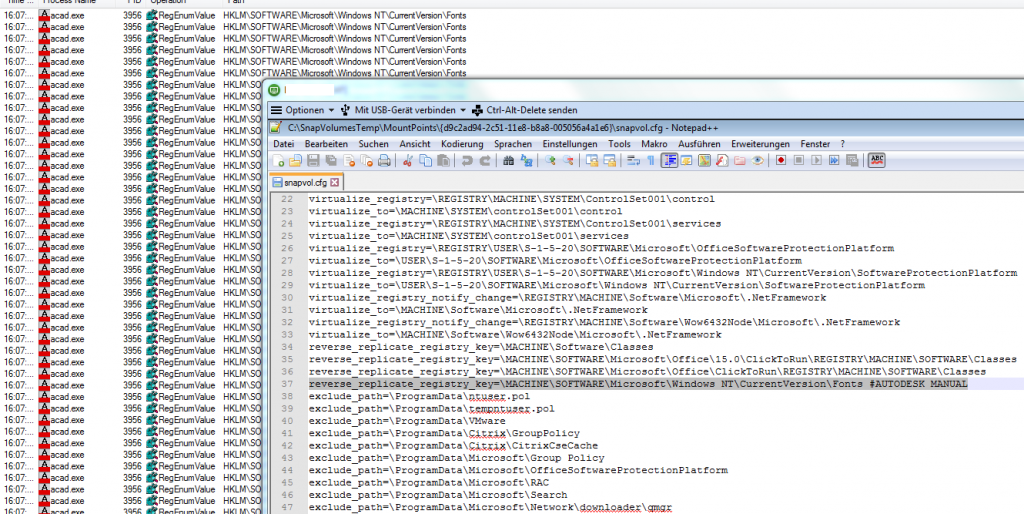The width and height of the screenshot is (1024, 514).
Task: Zoom out using magnifier minus icon
Action: (568, 161)
